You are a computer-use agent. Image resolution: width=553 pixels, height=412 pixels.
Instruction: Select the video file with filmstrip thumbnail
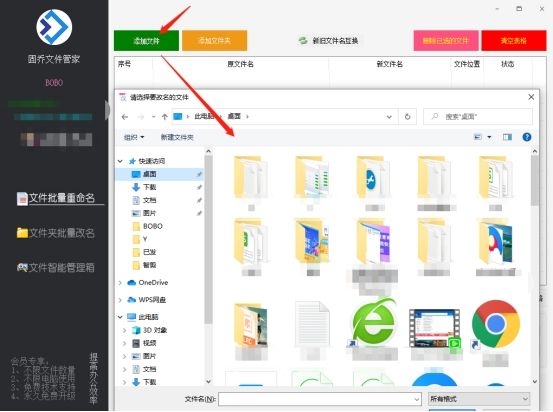tap(434, 328)
